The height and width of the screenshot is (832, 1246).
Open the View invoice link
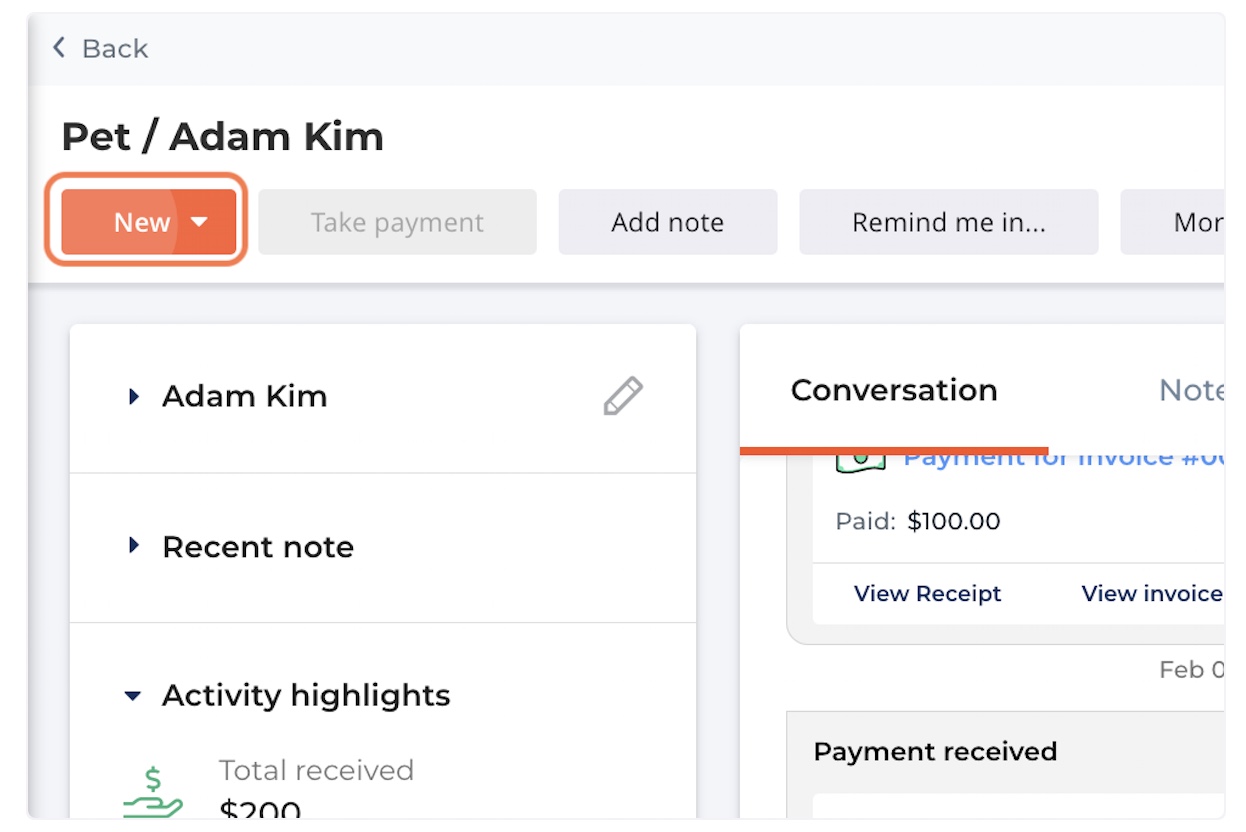(x=1151, y=594)
